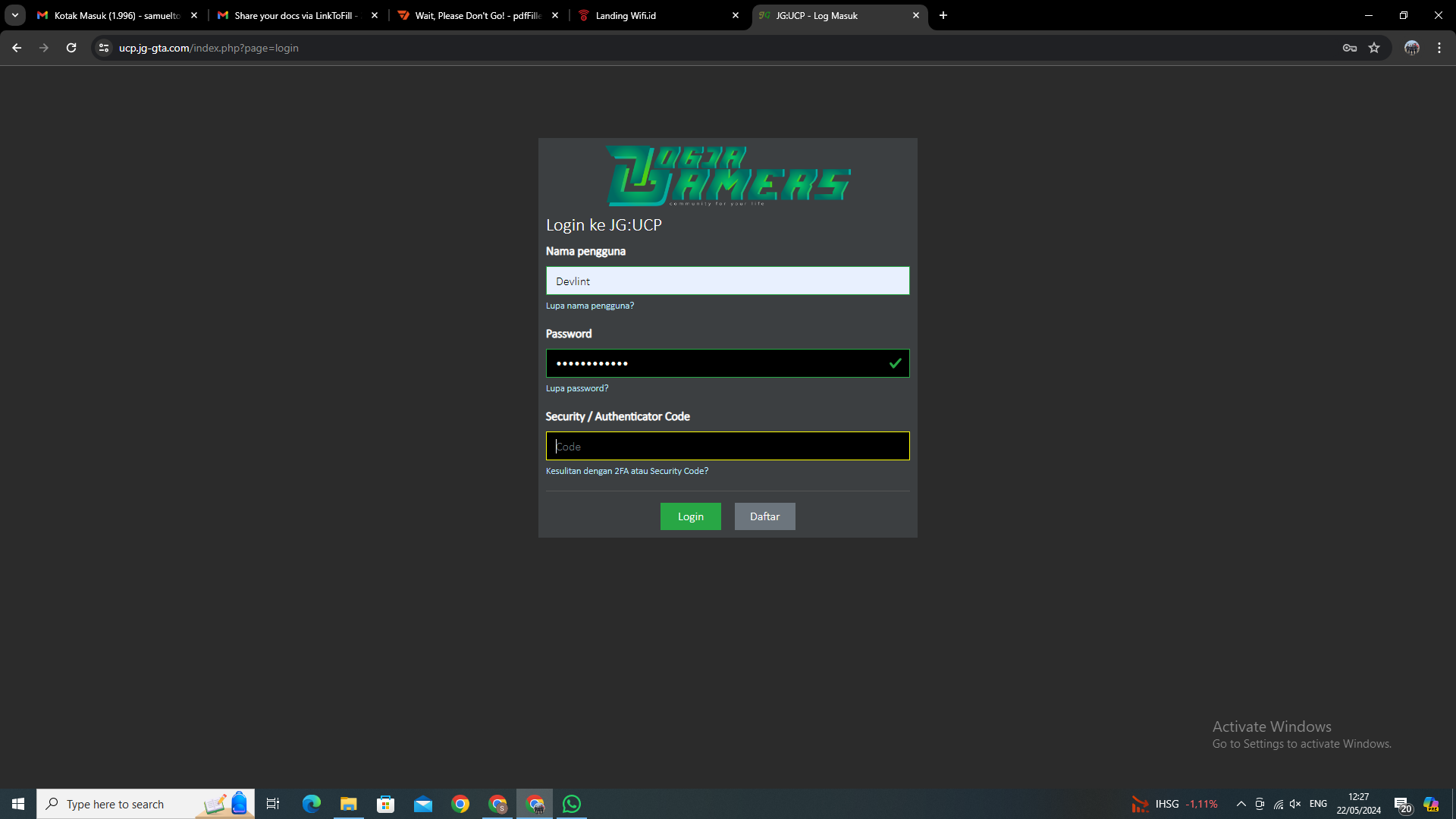Focus the Password input field
Viewport: 1456px width, 819px height.
[x=727, y=363]
